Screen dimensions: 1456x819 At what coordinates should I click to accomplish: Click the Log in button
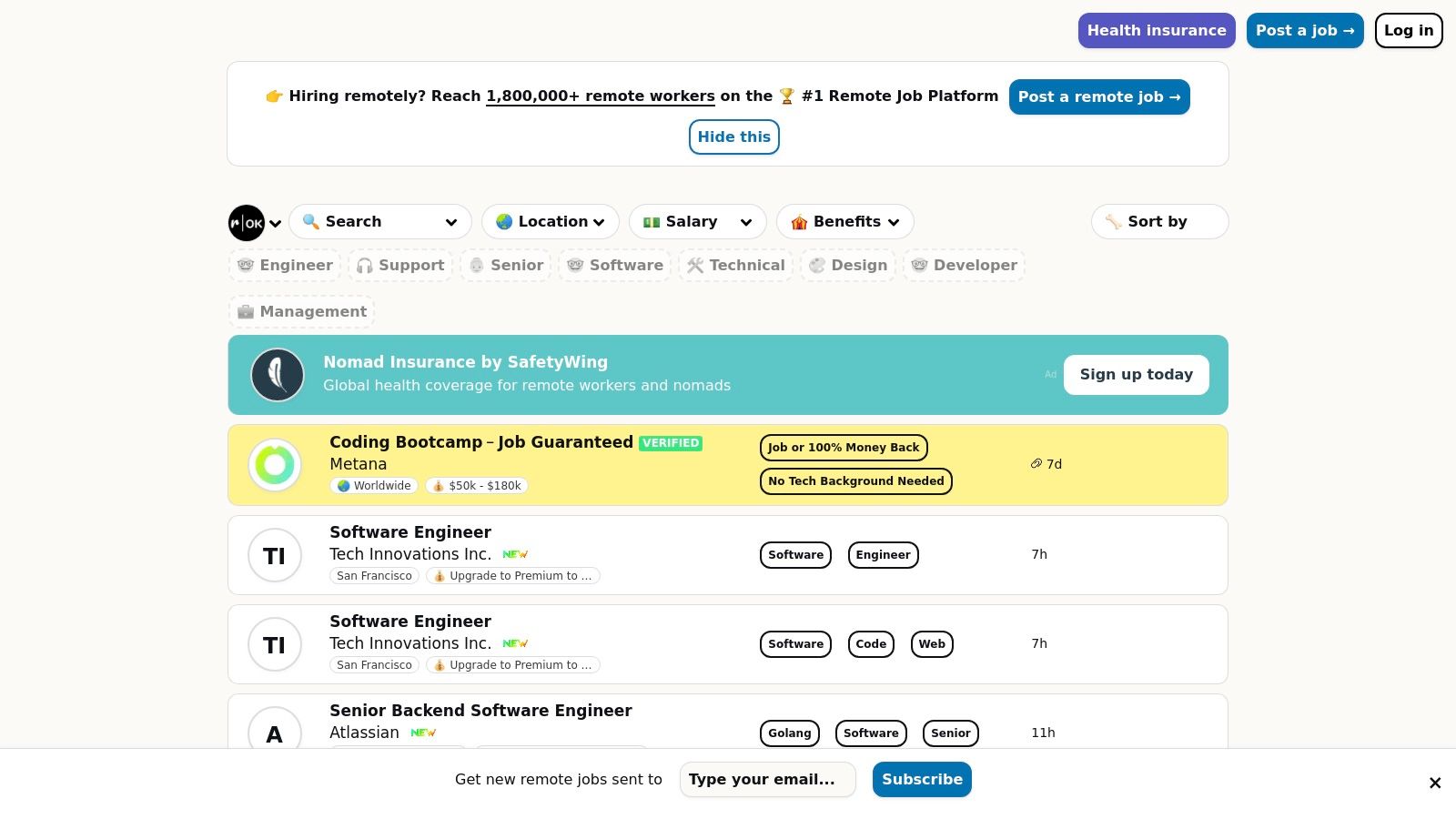[1408, 31]
